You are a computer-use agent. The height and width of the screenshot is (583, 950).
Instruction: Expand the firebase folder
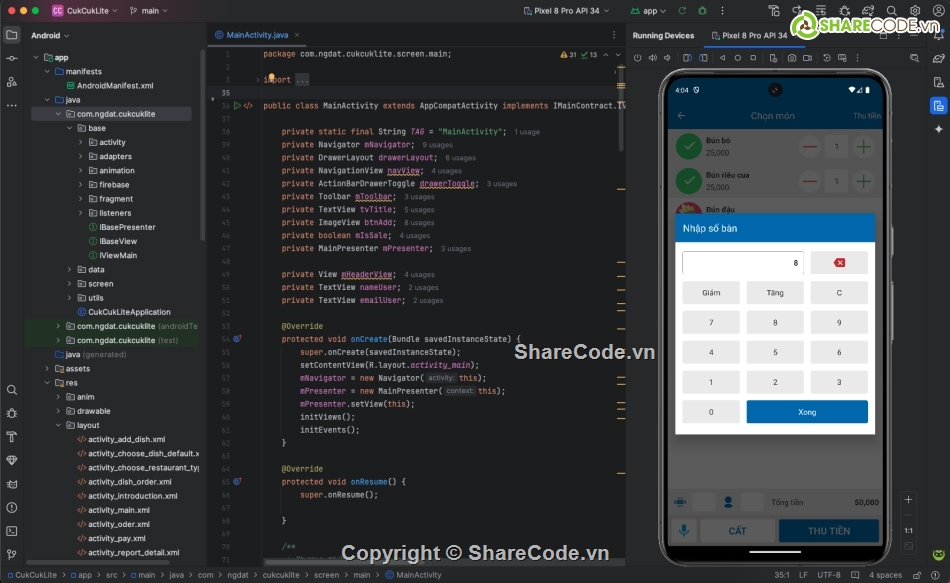point(81,185)
